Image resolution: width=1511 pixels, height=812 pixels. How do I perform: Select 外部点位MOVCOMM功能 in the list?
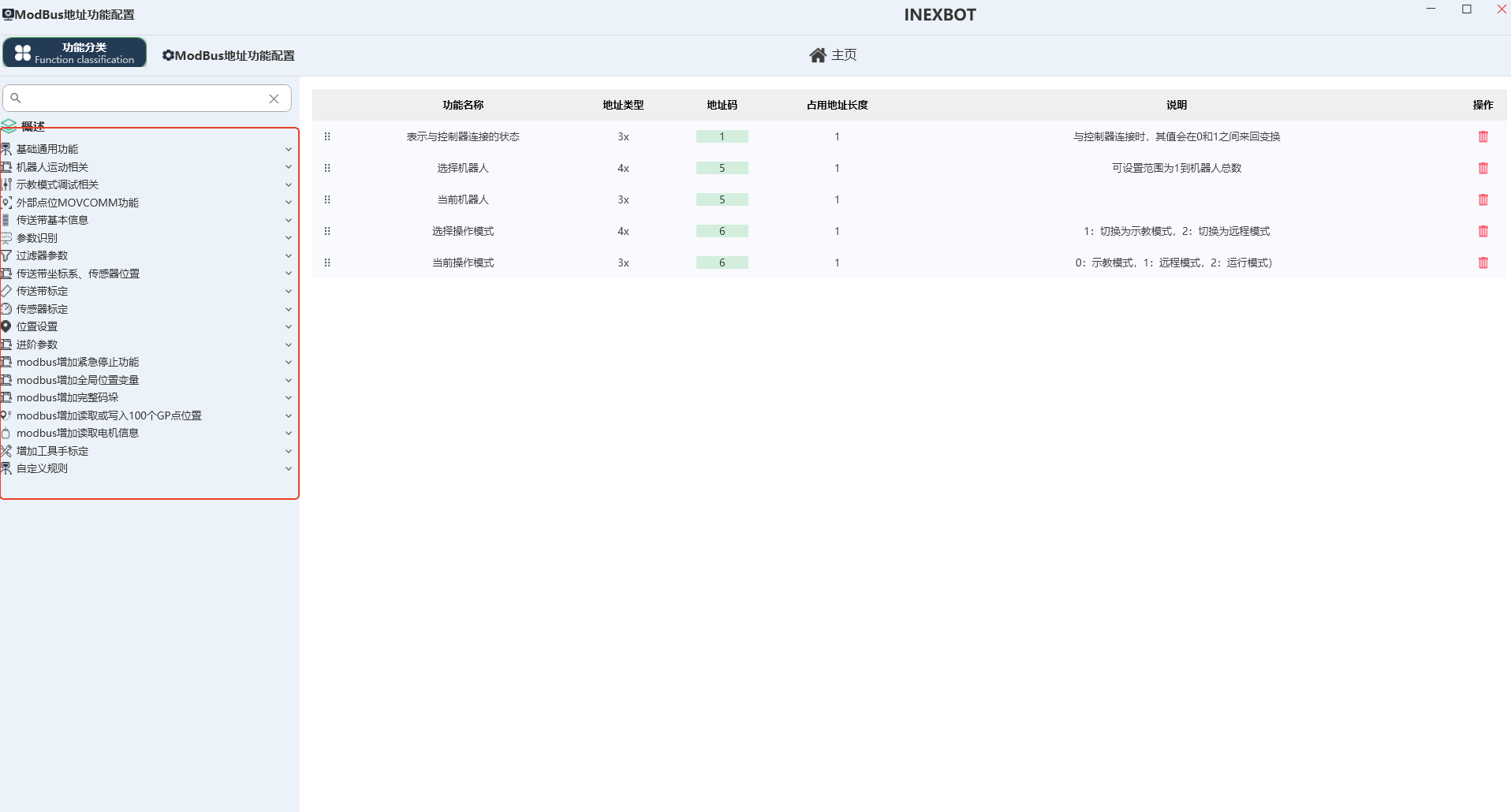coord(77,203)
